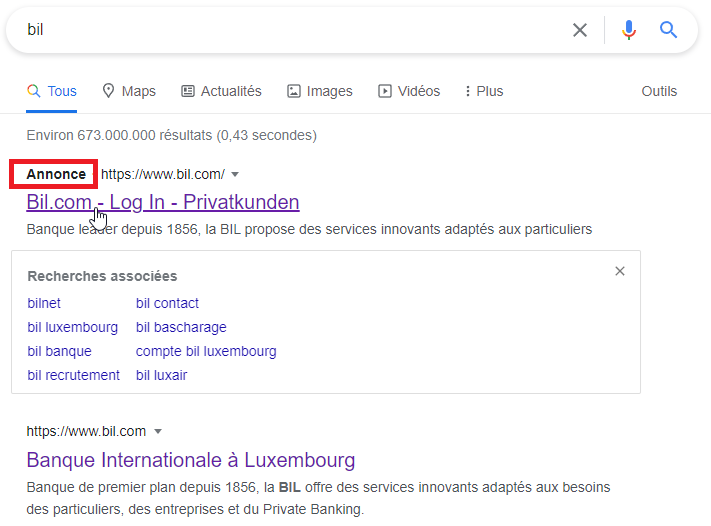Open Banque Internationale à Luxembourg result
Image resolution: width=711 pixels, height=526 pixels.
[x=191, y=460]
